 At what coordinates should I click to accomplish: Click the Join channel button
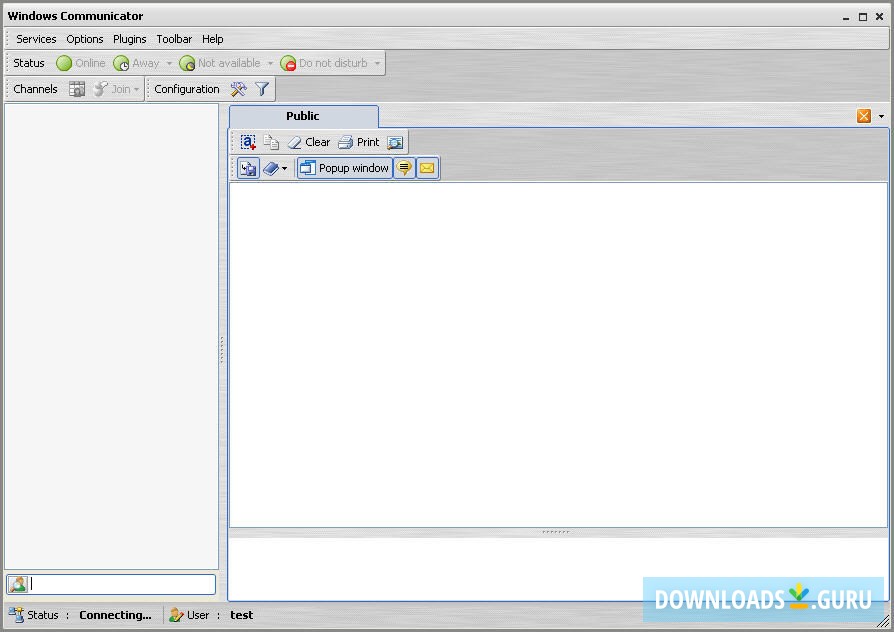[x=112, y=89]
